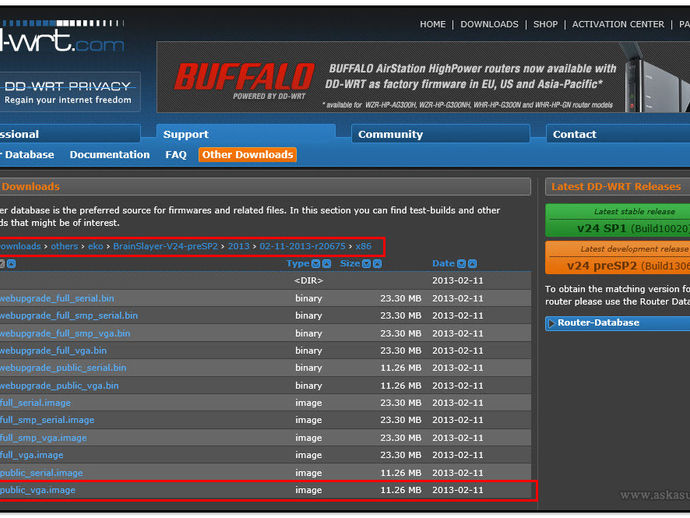This screenshot has width=690, height=518.
Task: Open Router Database sub-tab
Action: (x=27, y=154)
